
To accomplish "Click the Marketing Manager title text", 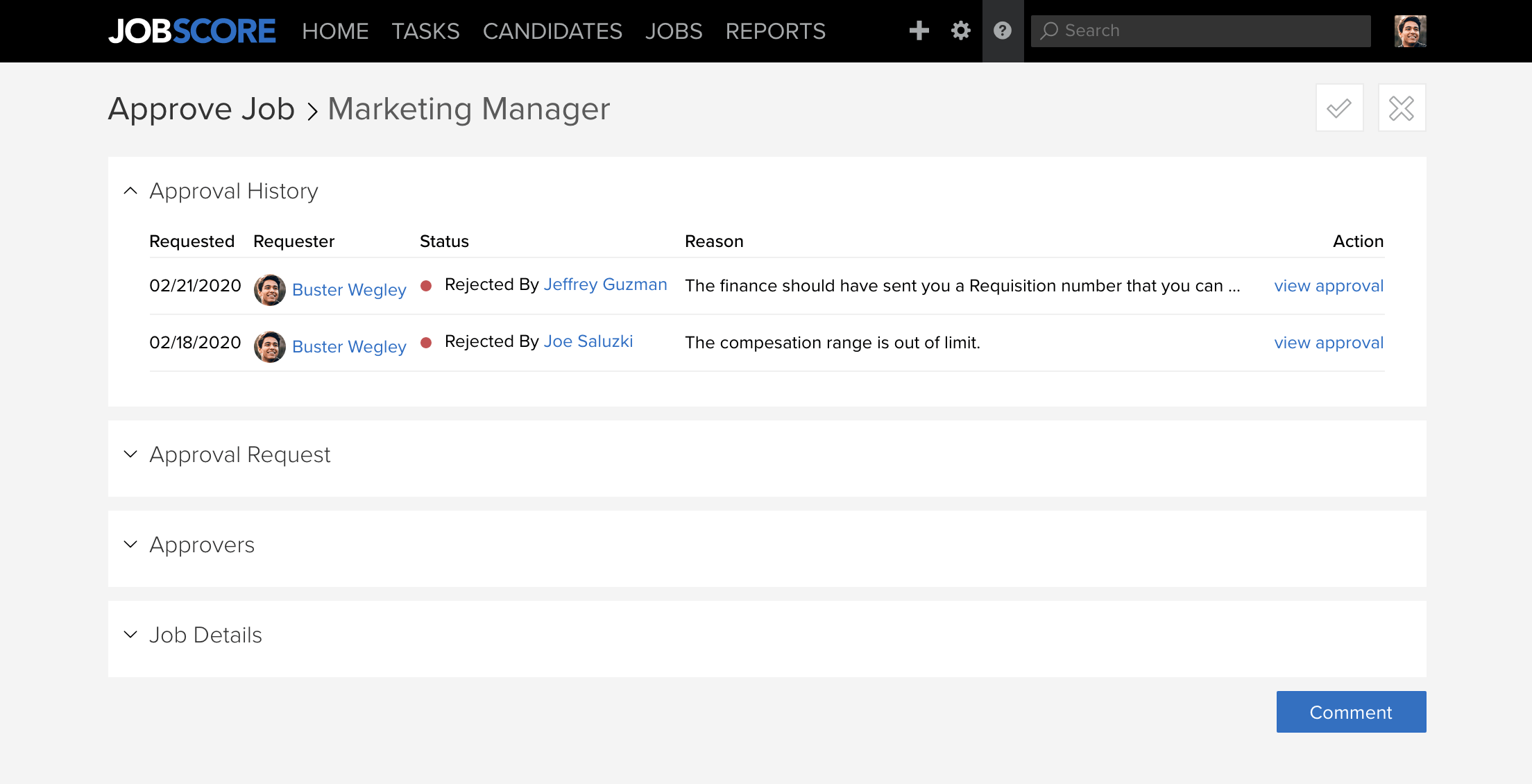I will tap(469, 109).
